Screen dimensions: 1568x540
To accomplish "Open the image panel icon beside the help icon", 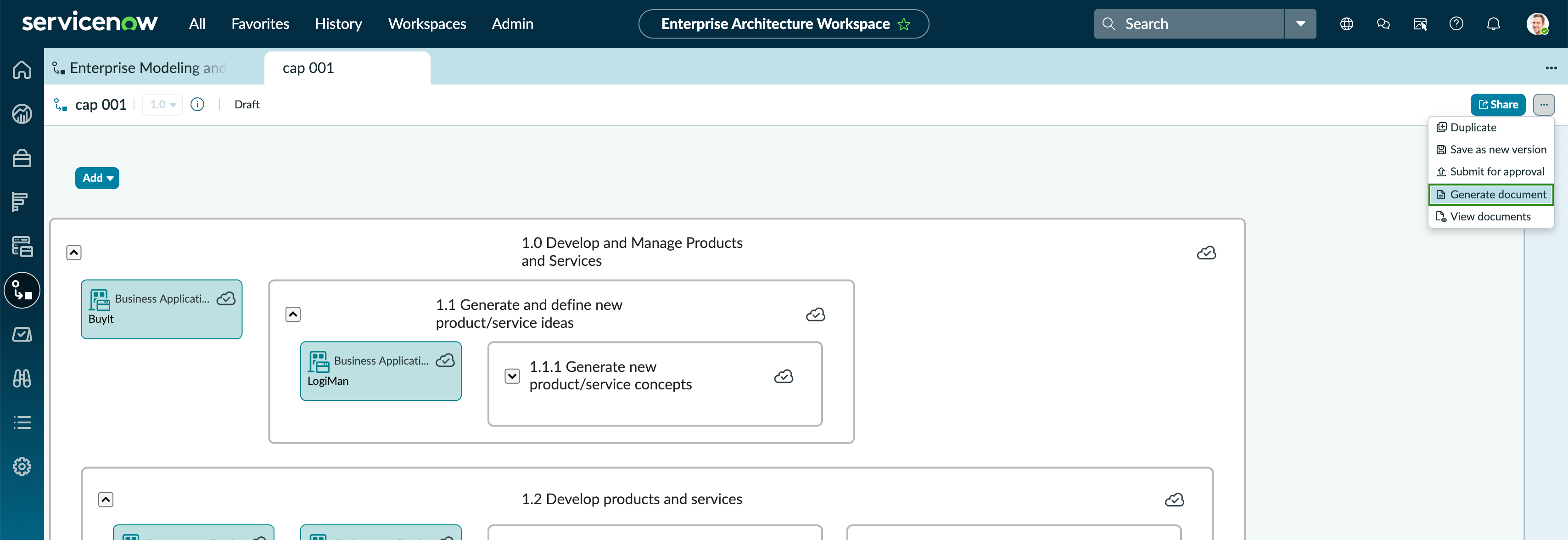I will [x=1419, y=24].
